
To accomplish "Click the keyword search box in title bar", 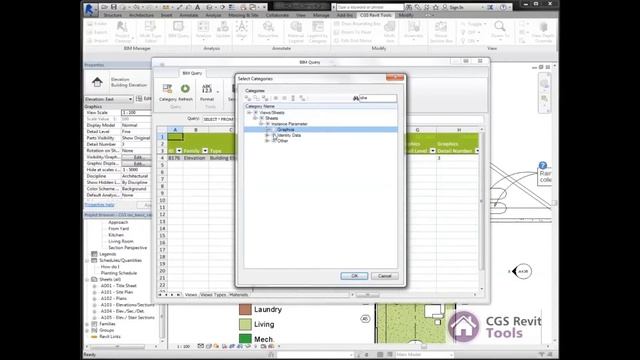I will (x=370, y=7).
